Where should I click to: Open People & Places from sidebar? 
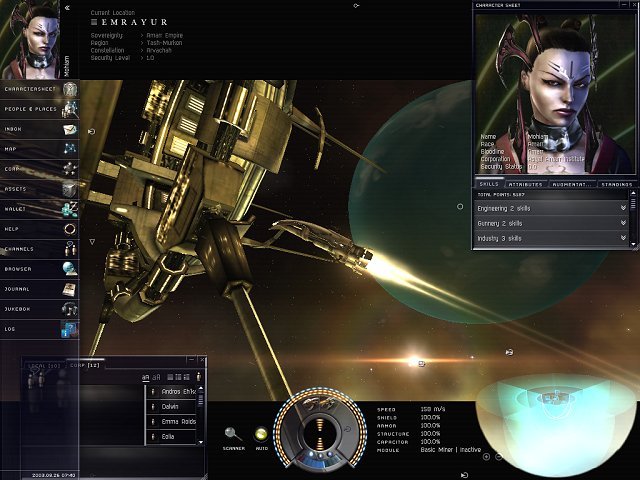[70, 109]
